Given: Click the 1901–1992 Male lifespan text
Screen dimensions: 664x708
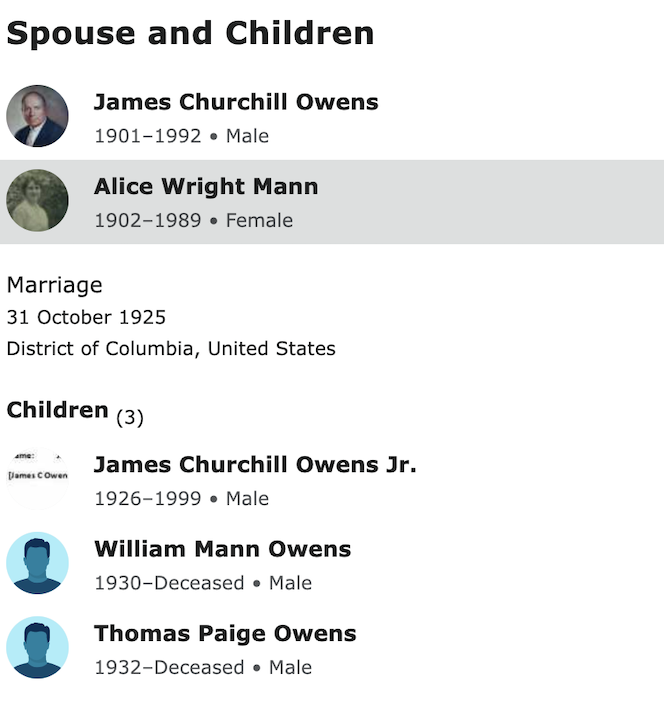Looking at the screenshot, I should tap(181, 136).
